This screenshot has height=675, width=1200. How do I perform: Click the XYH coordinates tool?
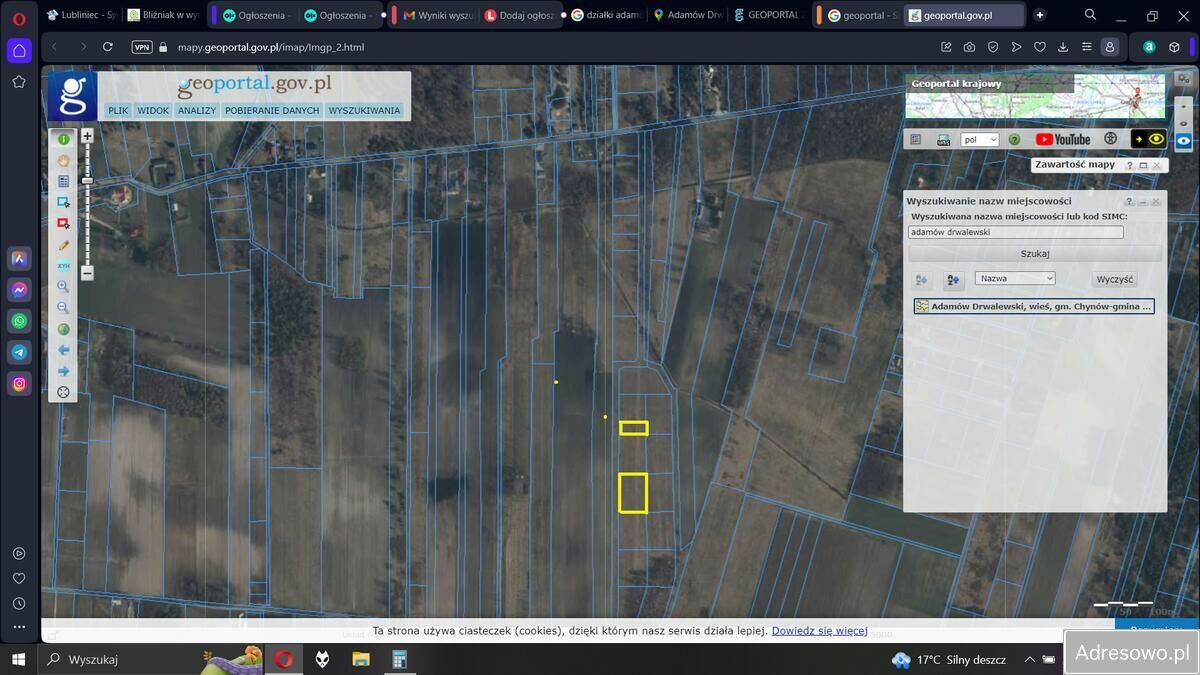pos(63,266)
